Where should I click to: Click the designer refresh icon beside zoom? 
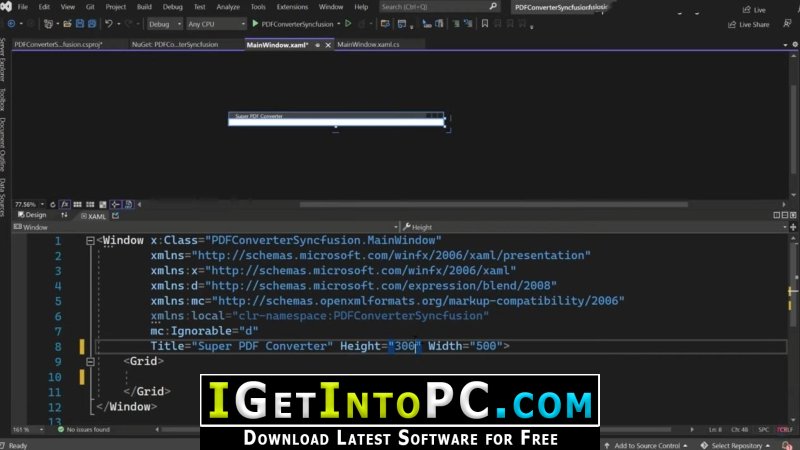52,205
